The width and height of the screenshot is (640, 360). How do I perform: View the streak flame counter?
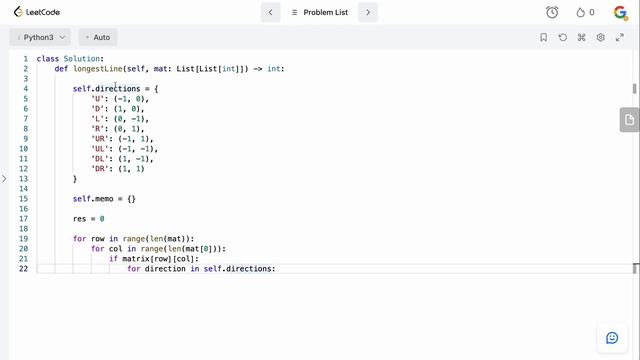[x=585, y=13]
